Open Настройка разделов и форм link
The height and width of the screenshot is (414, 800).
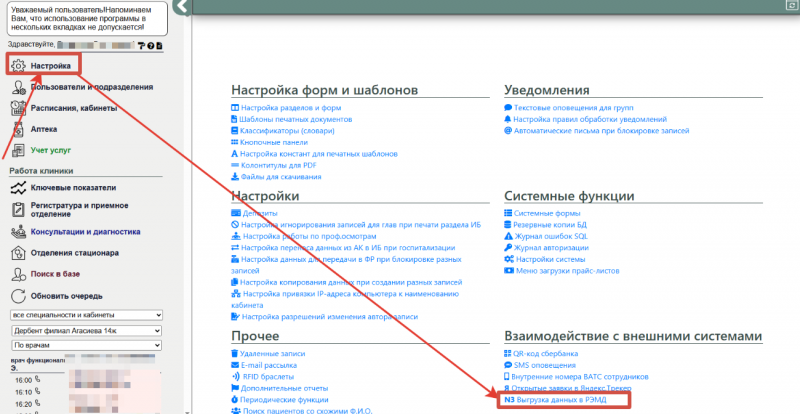pos(291,108)
